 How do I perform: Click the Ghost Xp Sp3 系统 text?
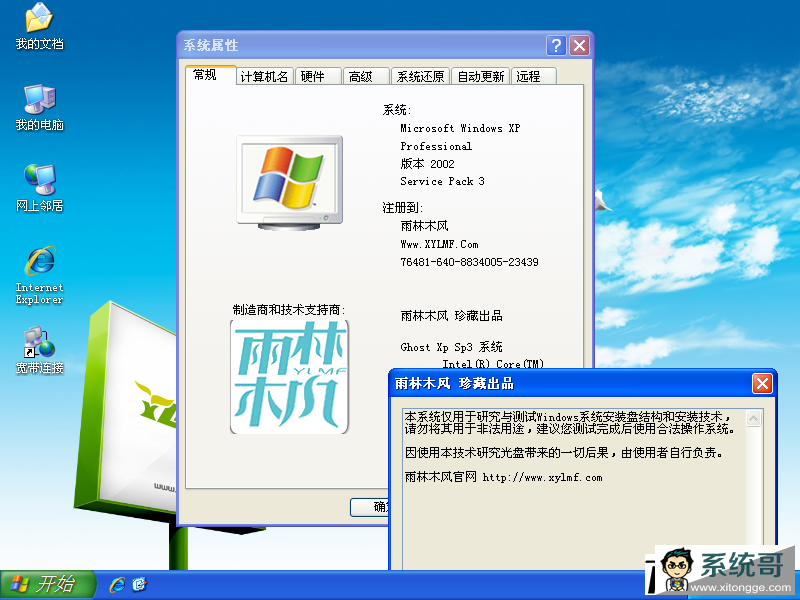click(x=452, y=347)
